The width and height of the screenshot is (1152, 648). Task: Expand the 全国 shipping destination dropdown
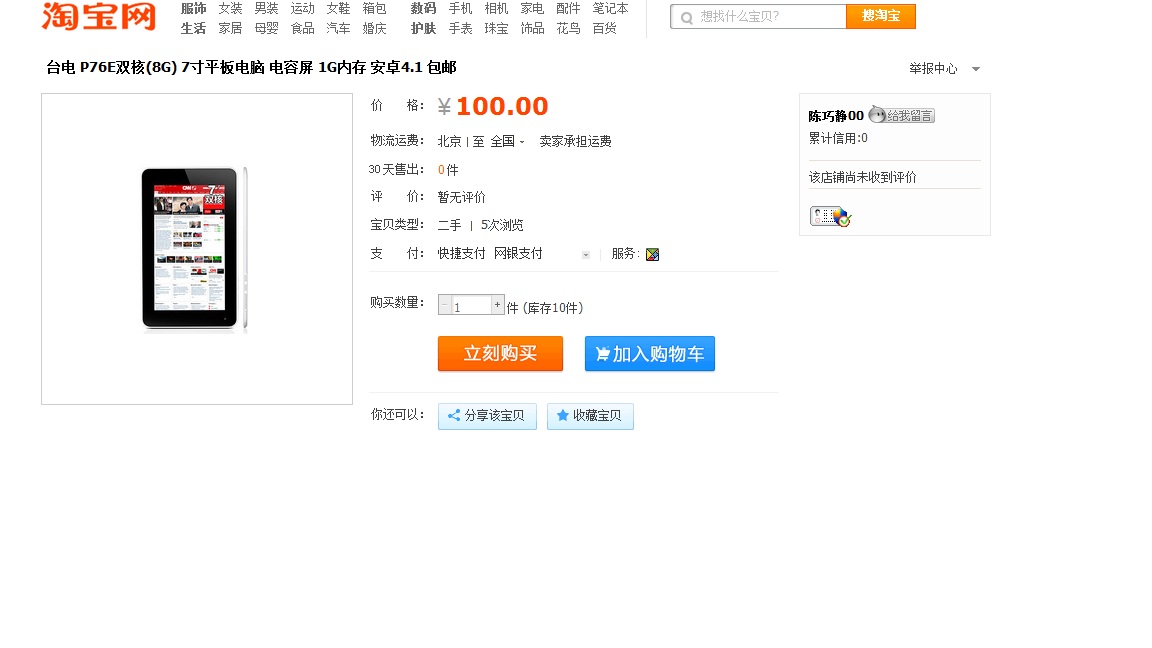(x=522, y=142)
